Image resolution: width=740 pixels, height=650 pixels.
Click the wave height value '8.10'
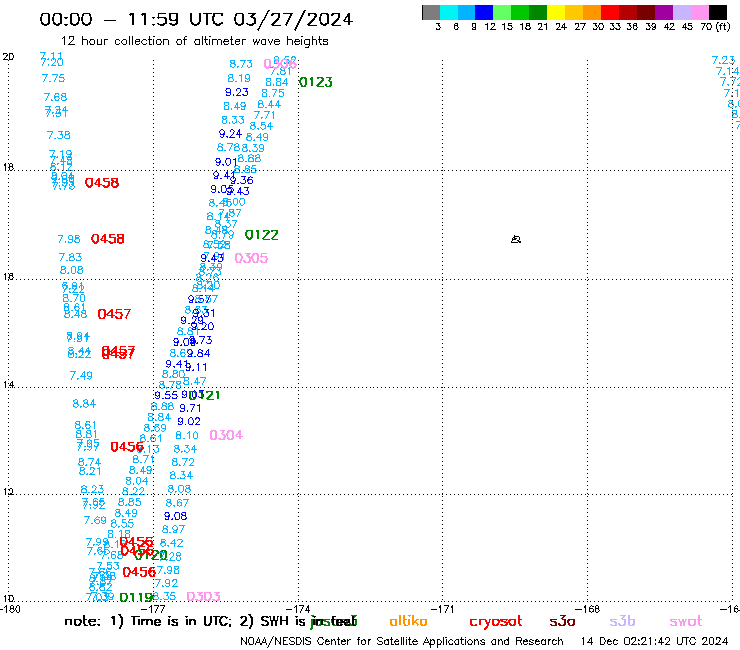pos(187,435)
